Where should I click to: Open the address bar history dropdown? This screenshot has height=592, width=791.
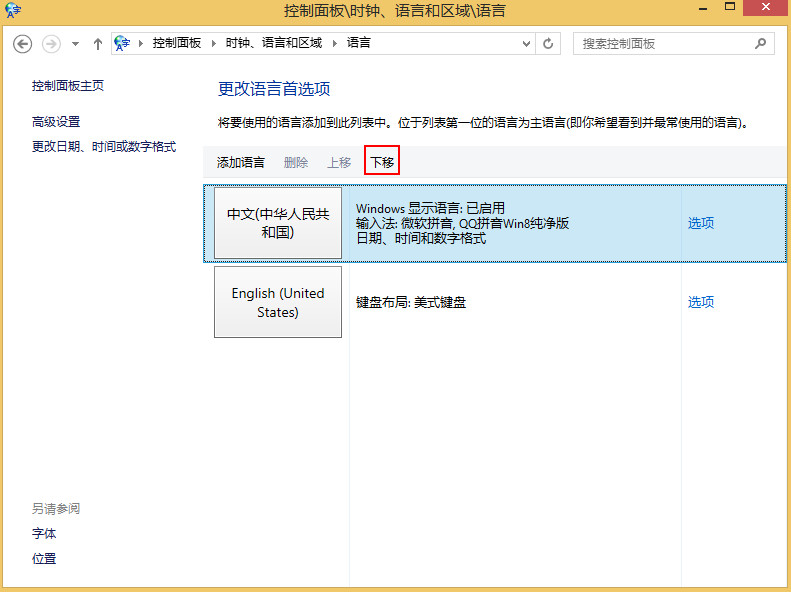tap(526, 44)
